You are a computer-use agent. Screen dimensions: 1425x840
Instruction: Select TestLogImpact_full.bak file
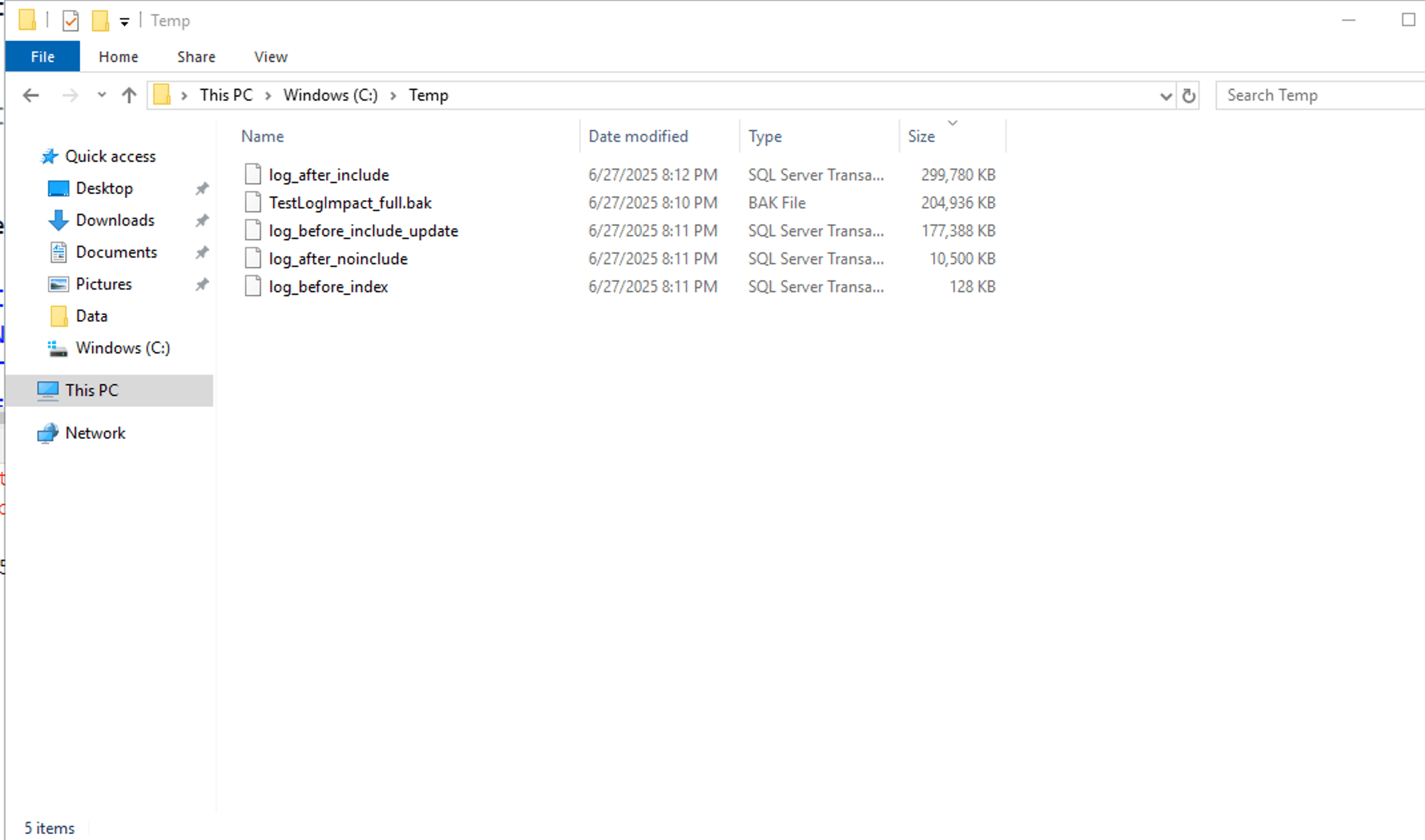tap(350, 203)
